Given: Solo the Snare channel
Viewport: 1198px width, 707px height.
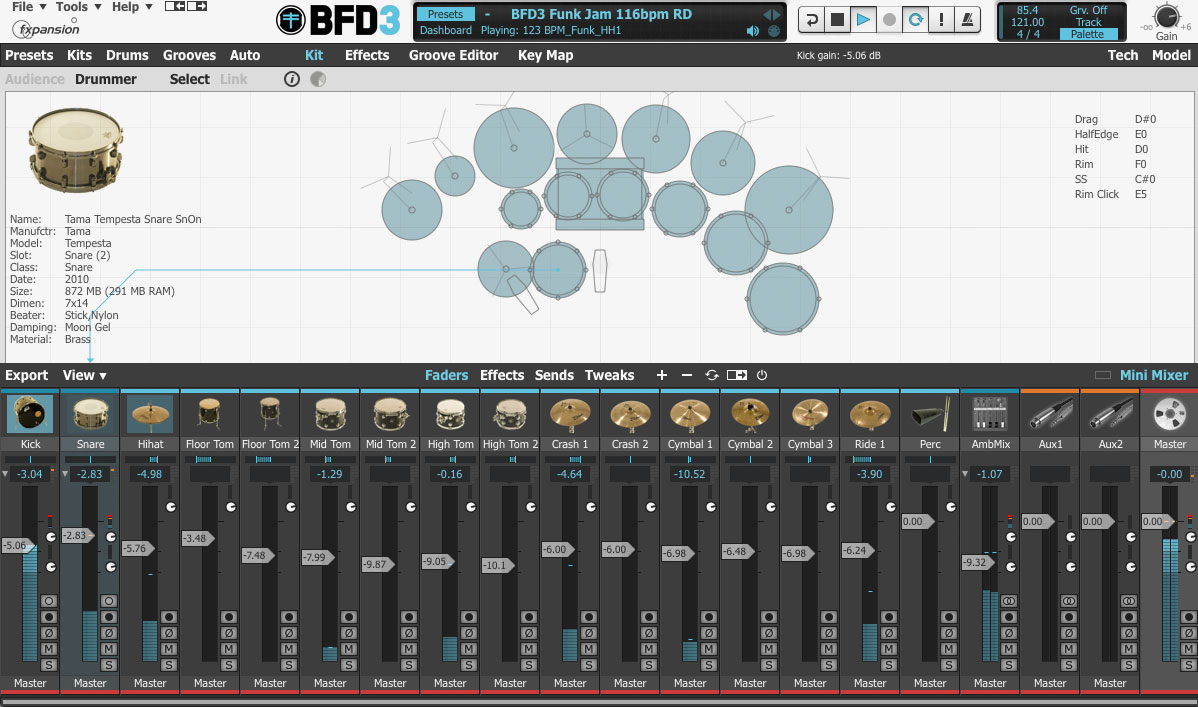Looking at the screenshot, I should (108, 665).
